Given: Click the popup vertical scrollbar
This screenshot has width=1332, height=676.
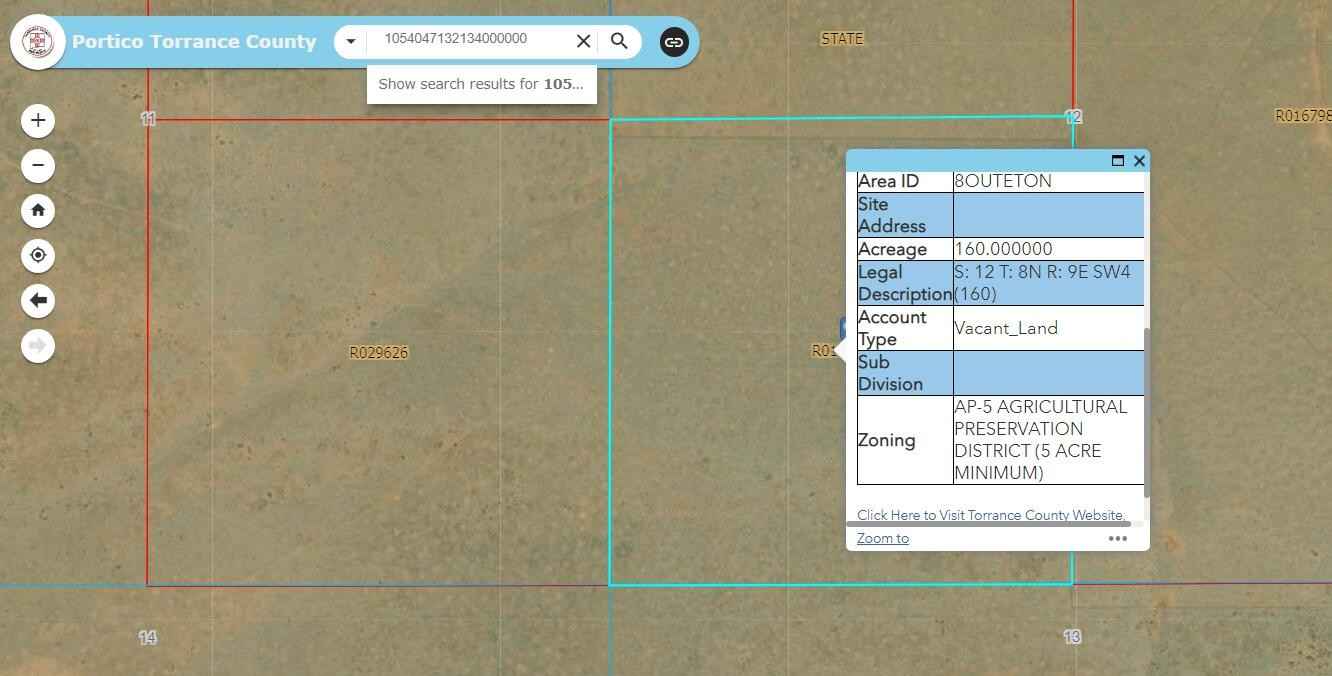Looking at the screenshot, I should [1146, 410].
